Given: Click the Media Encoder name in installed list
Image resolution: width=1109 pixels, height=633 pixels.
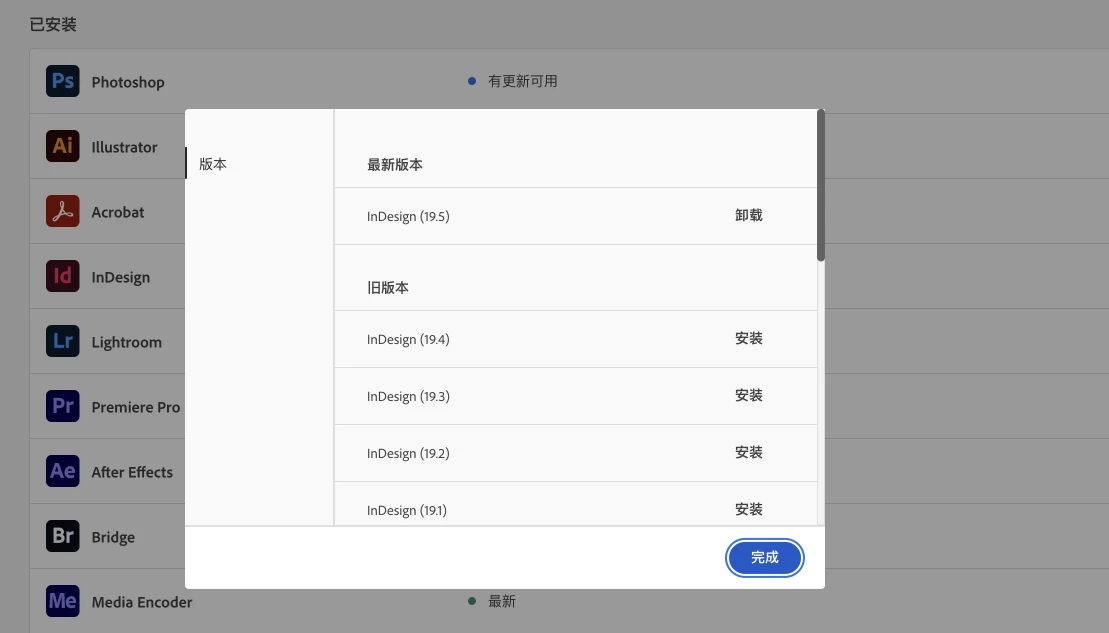Looking at the screenshot, I should (x=141, y=603).
